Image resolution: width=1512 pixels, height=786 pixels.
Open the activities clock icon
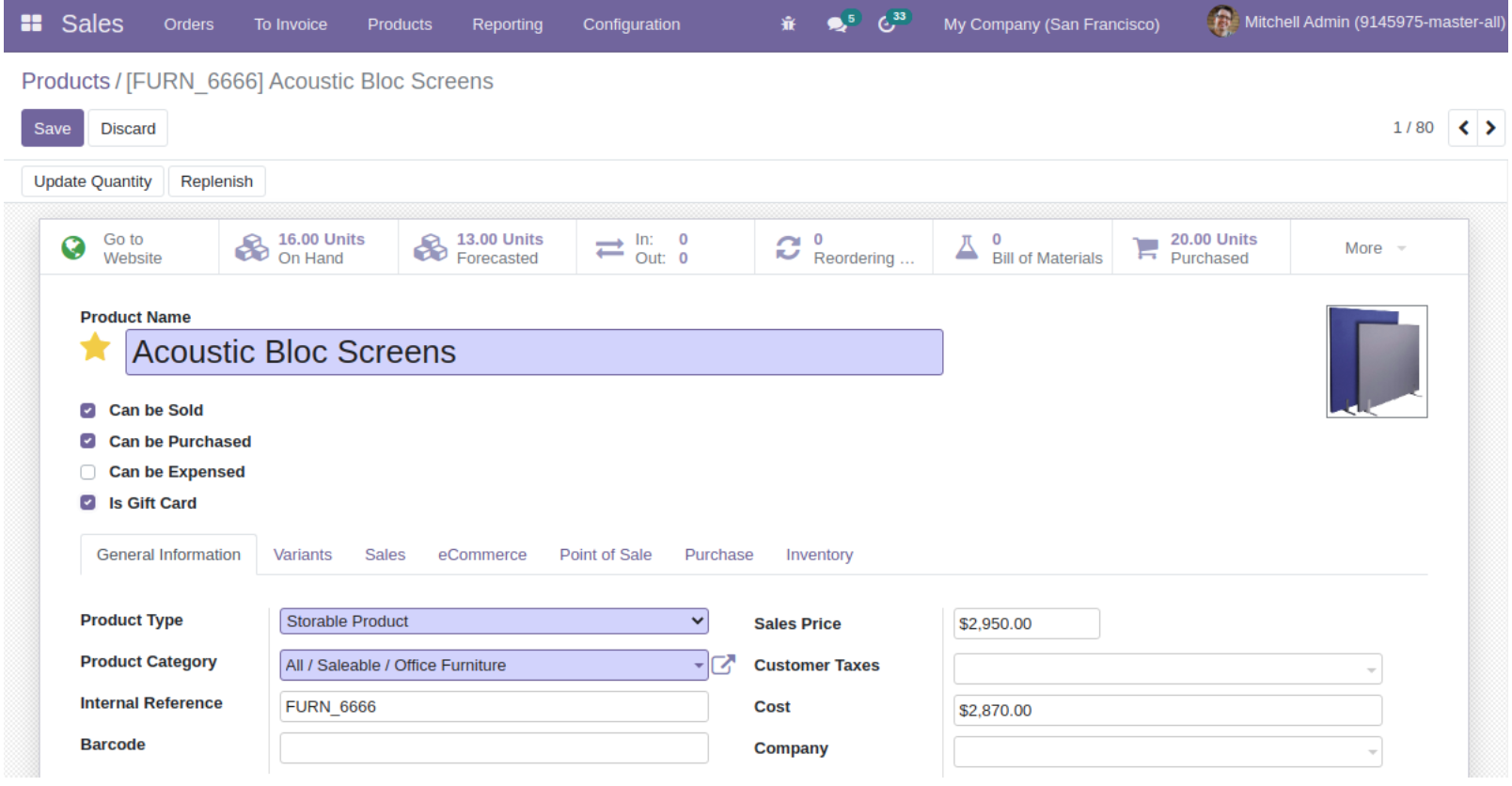887,24
